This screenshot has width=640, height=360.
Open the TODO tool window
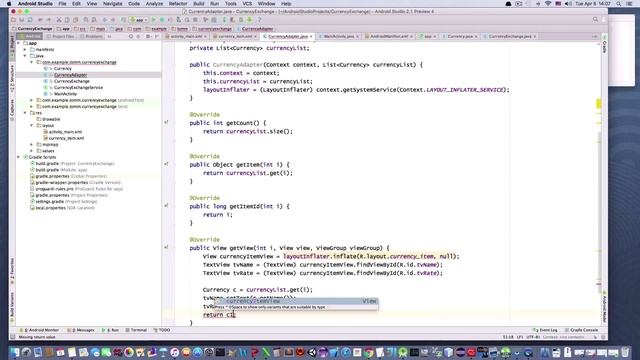pos(162,330)
